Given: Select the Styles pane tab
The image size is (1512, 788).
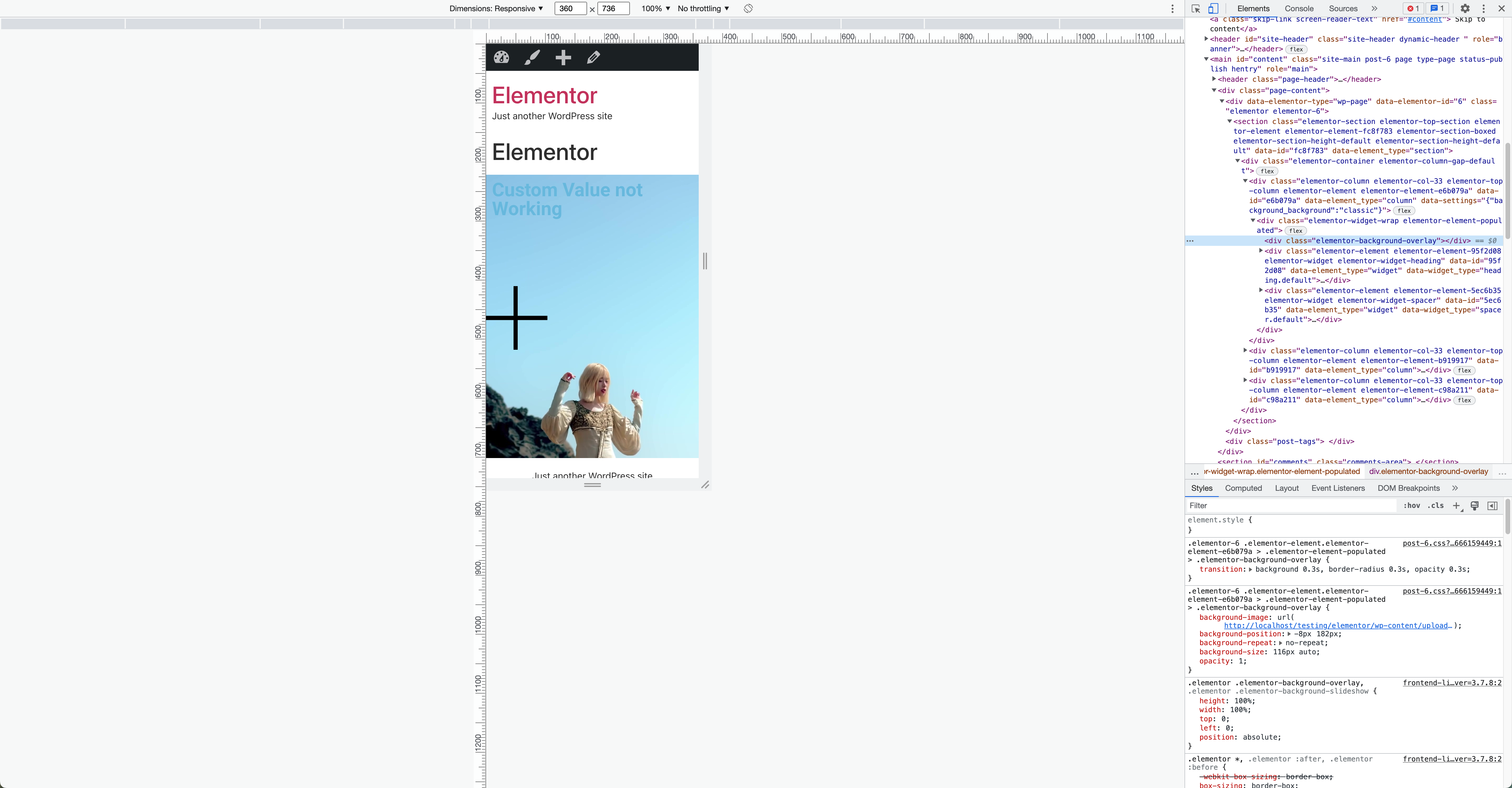Looking at the screenshot, I should point(1202,488).
